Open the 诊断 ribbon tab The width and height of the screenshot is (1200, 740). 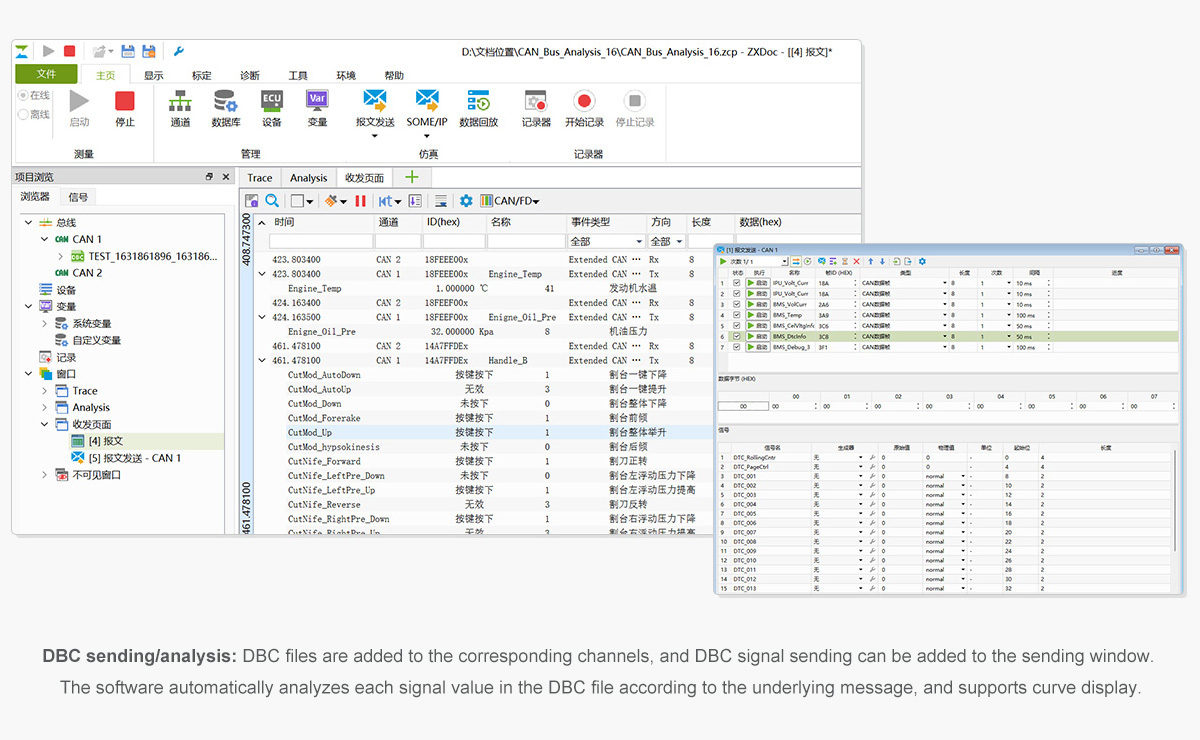pos(250,75)
